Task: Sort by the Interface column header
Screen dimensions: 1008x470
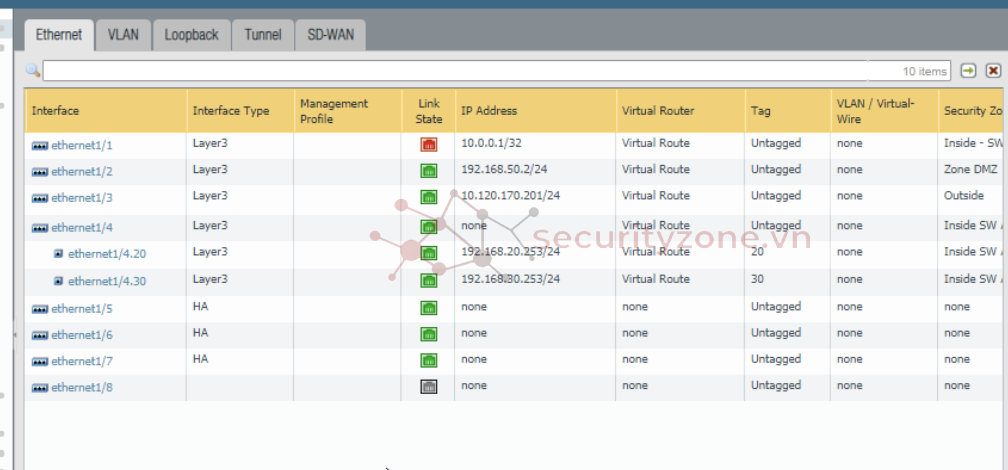Action: pos(56,111)
